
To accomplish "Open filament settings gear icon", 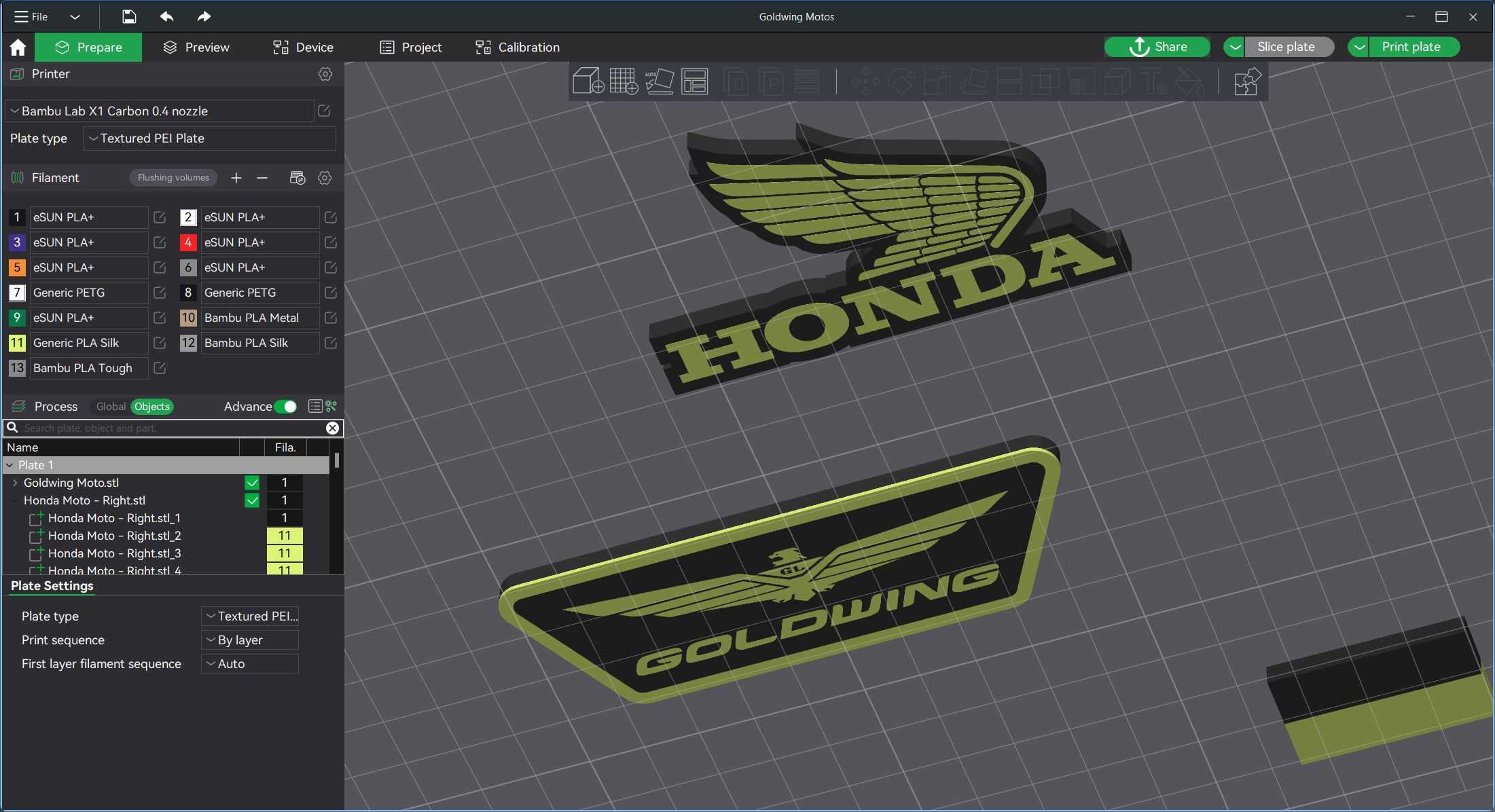I will (x=325, y=178).
